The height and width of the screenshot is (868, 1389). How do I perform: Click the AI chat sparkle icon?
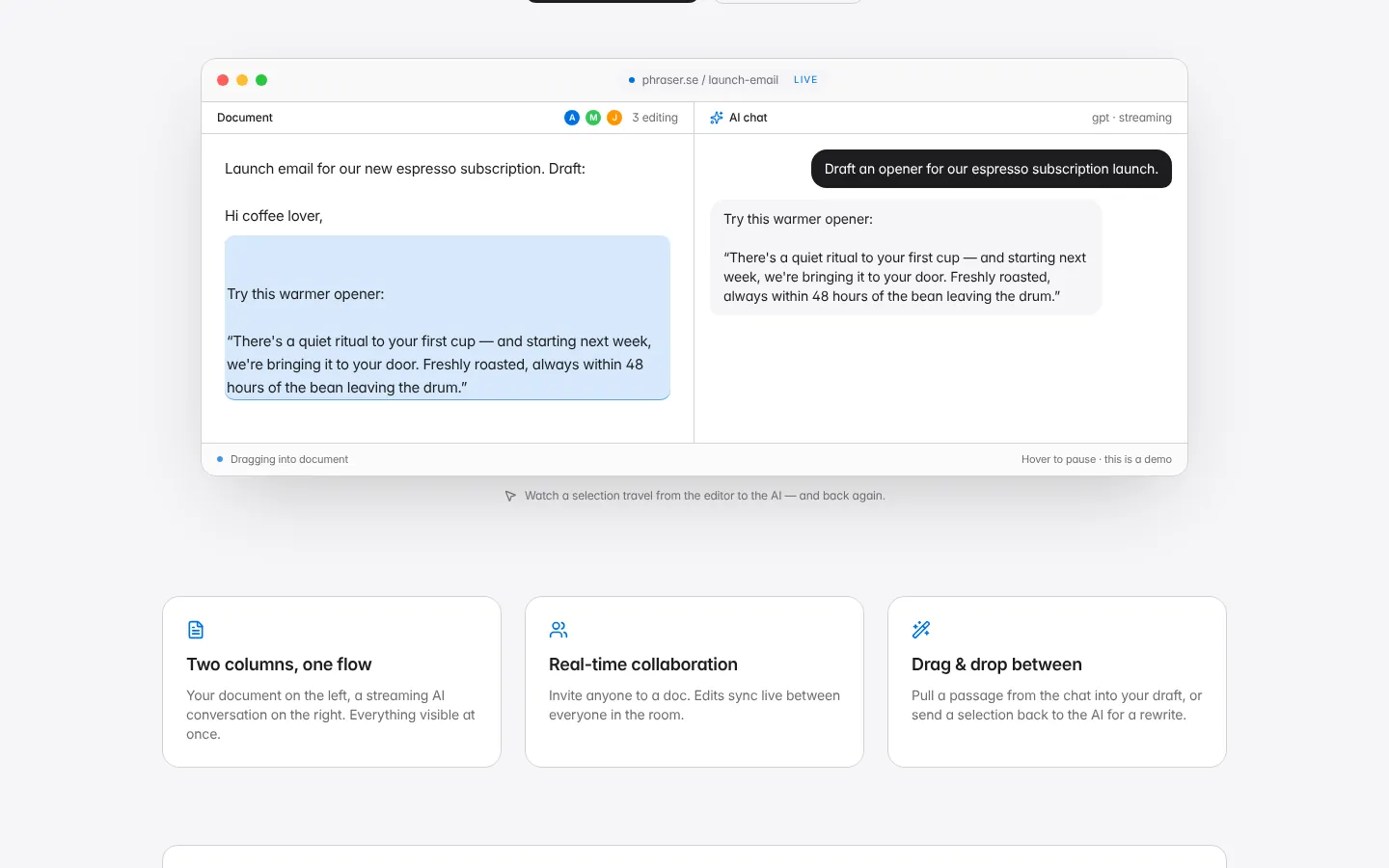coord(717,118)
